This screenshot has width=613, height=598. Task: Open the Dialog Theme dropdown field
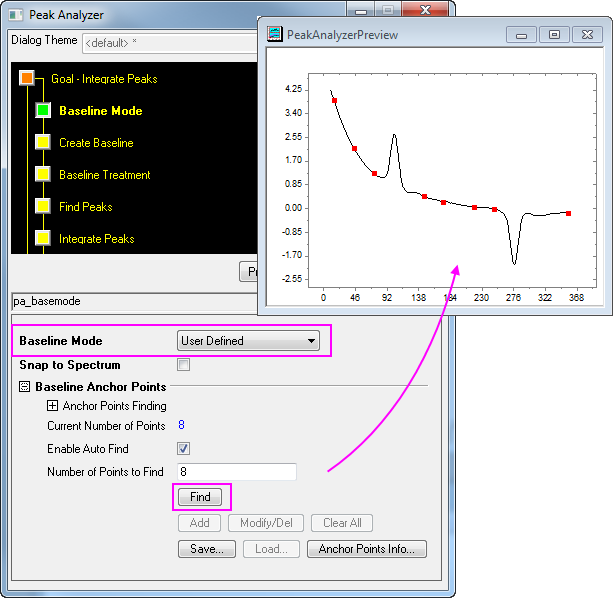coord(170,43)
